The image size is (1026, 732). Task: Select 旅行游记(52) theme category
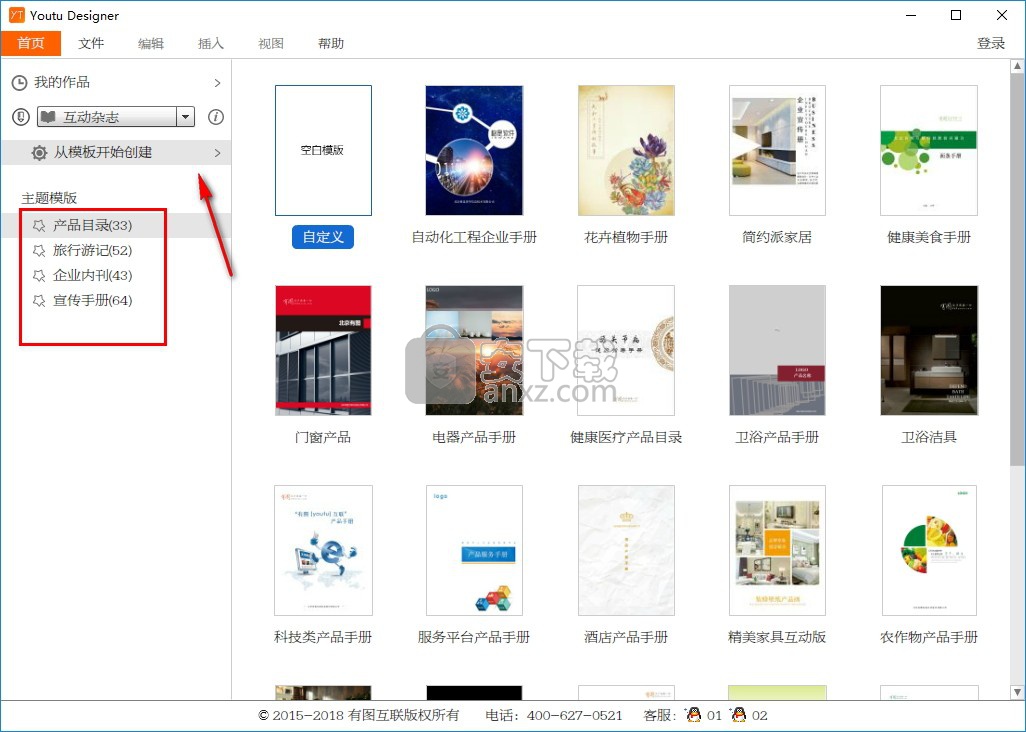tap(92, 251)
